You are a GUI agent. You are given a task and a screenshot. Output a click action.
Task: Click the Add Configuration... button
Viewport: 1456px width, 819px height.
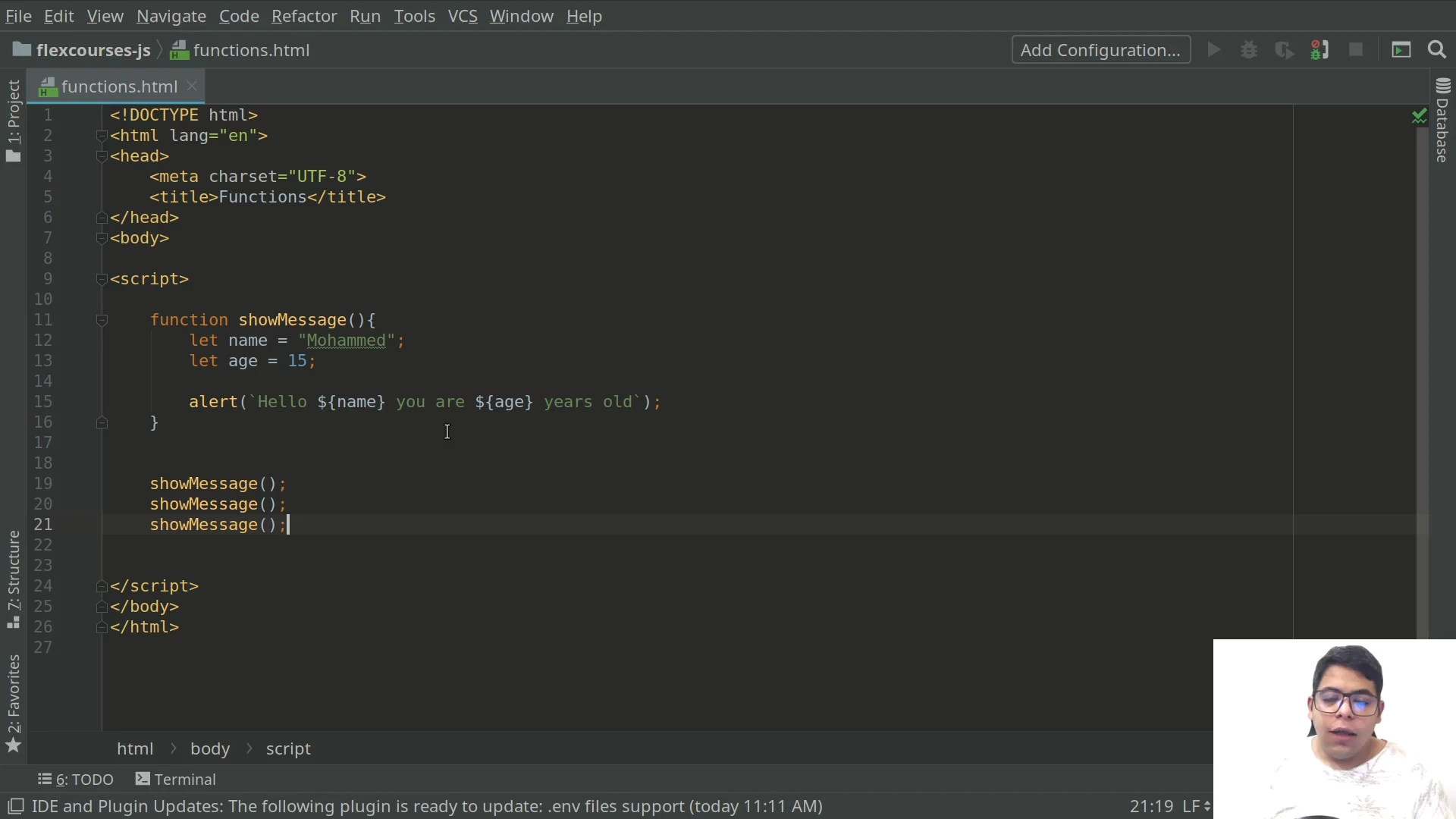(x=1100, y=50)
